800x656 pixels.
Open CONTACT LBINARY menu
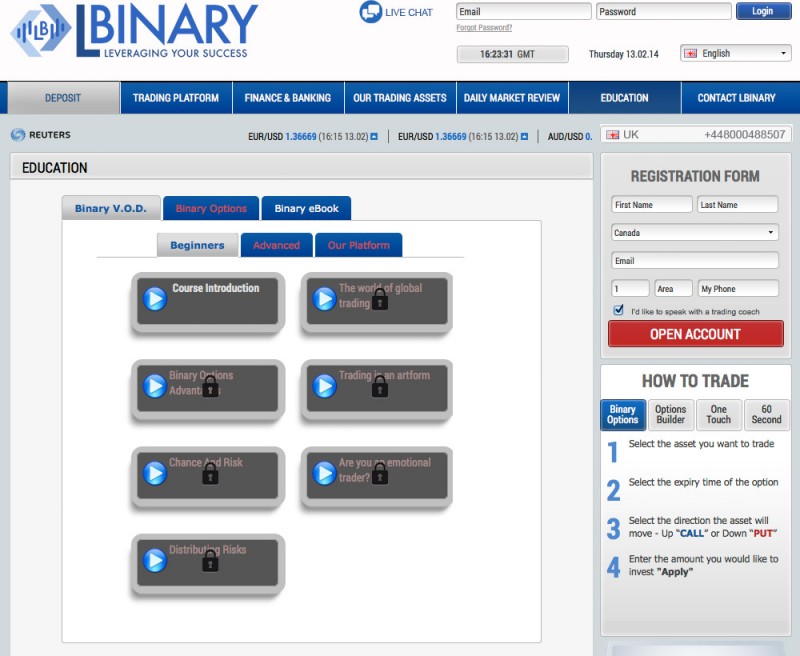pos(737,98)
